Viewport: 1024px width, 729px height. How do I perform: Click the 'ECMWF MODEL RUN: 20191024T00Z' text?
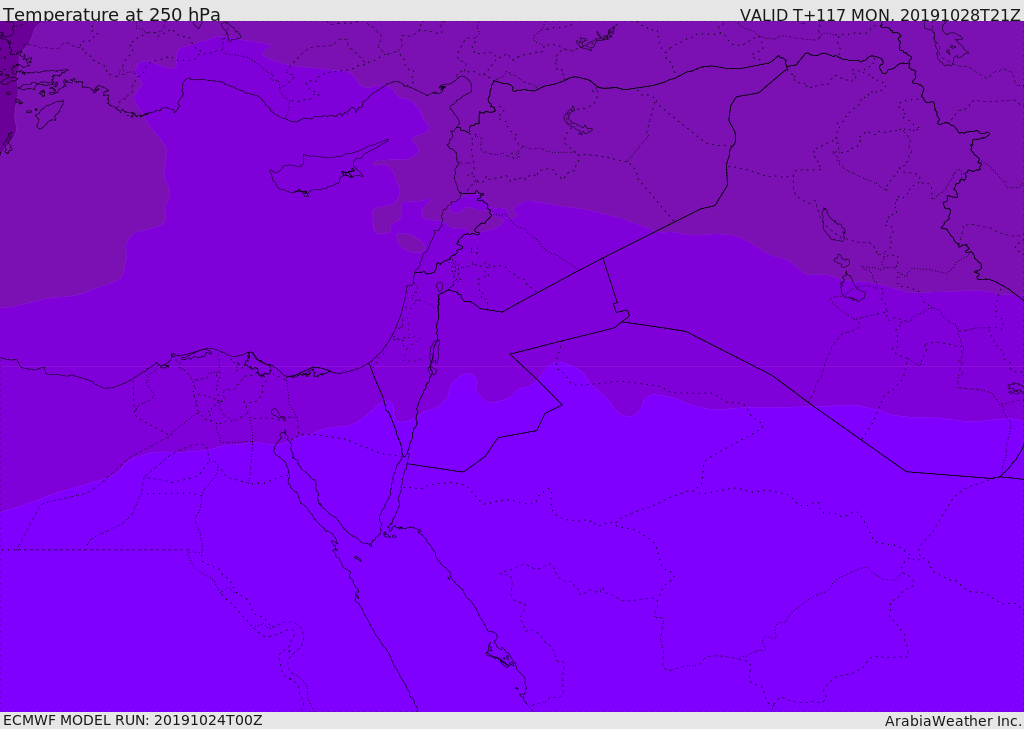click(133, 720)
